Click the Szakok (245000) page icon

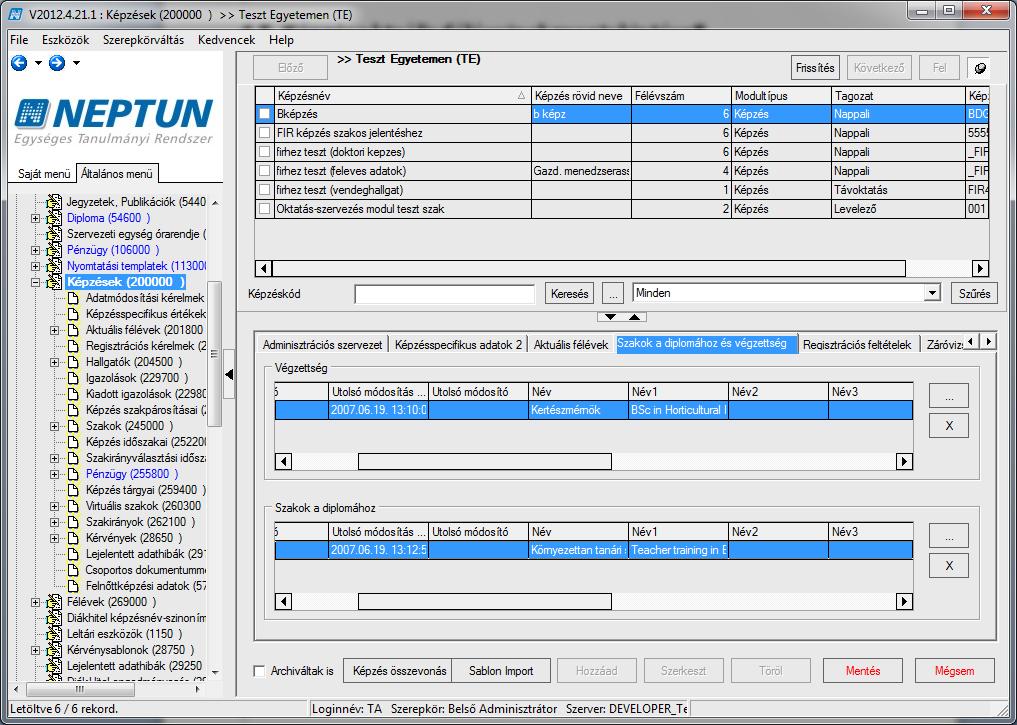[73, 426]
